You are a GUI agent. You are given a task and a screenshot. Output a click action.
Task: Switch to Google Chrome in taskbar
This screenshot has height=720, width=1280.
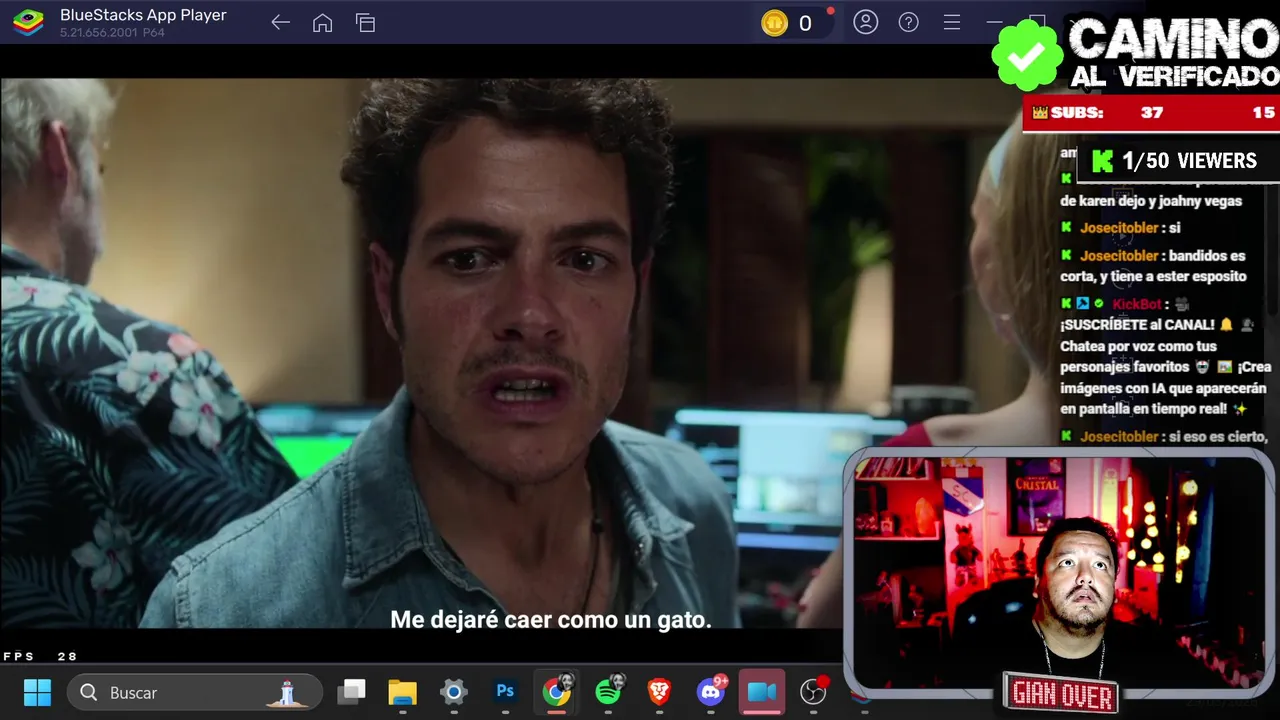(x=557, y=691)
